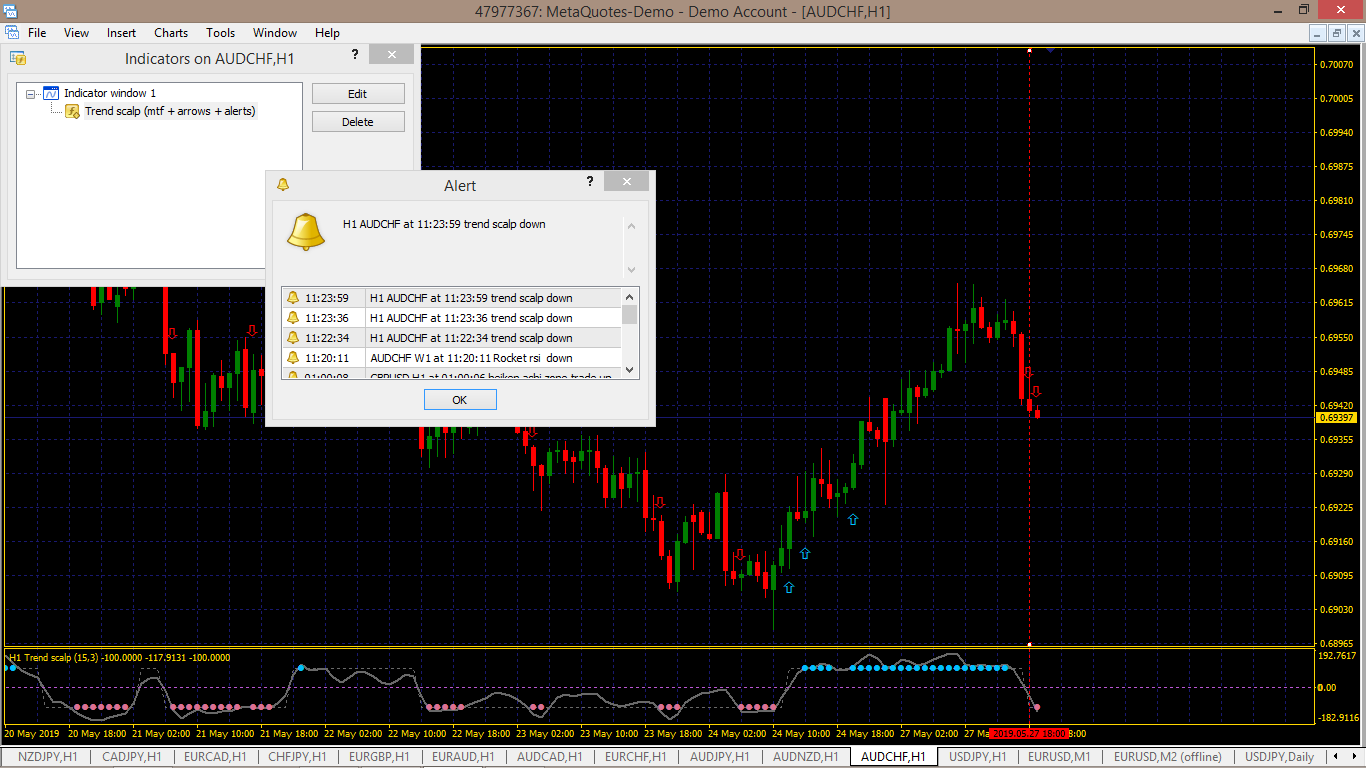Select the 11:22:34 trend scalp down alert row
The image size is (1366, 768).
pos(451,338)
